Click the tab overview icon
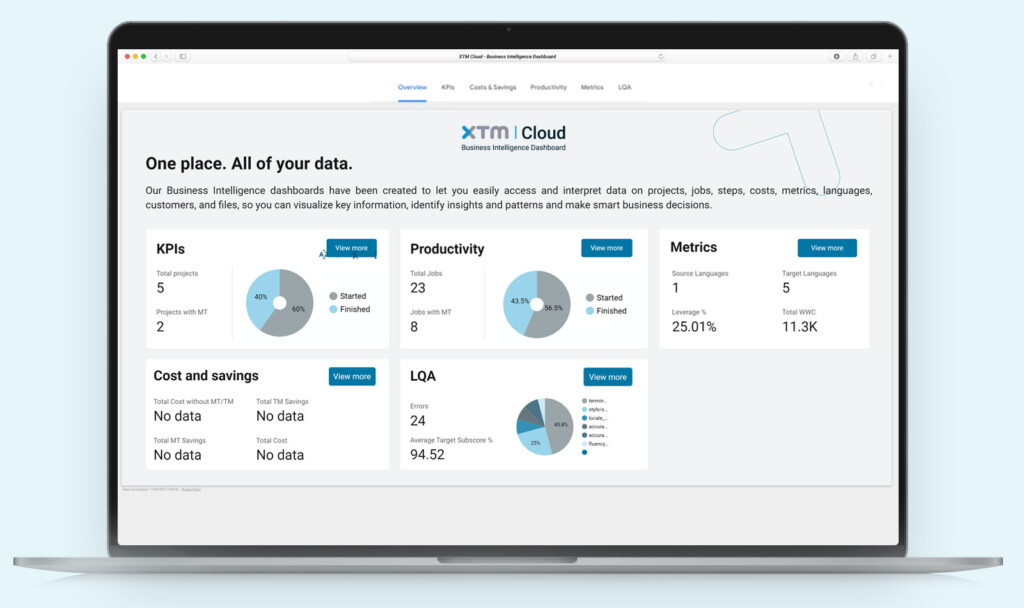Image resolution: width=1024 pixels, height=608 pixels. 874,57
